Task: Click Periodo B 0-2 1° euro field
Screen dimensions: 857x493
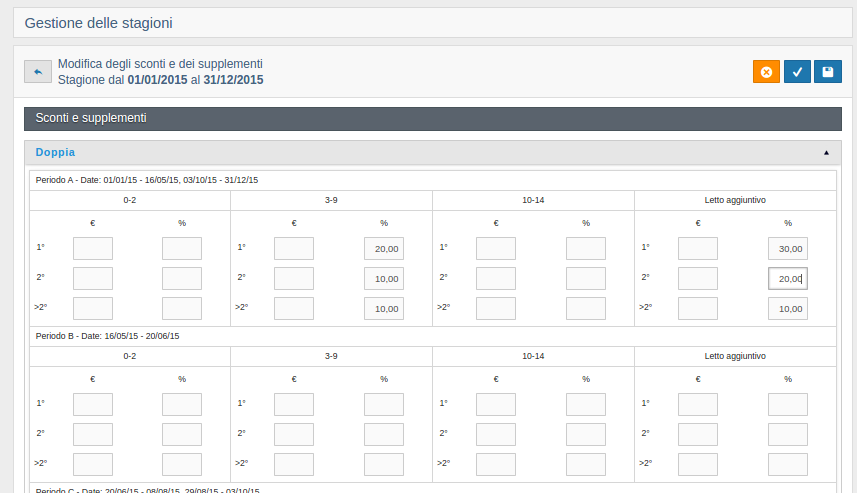Action: pyautogui.click(x=93, y=404)
